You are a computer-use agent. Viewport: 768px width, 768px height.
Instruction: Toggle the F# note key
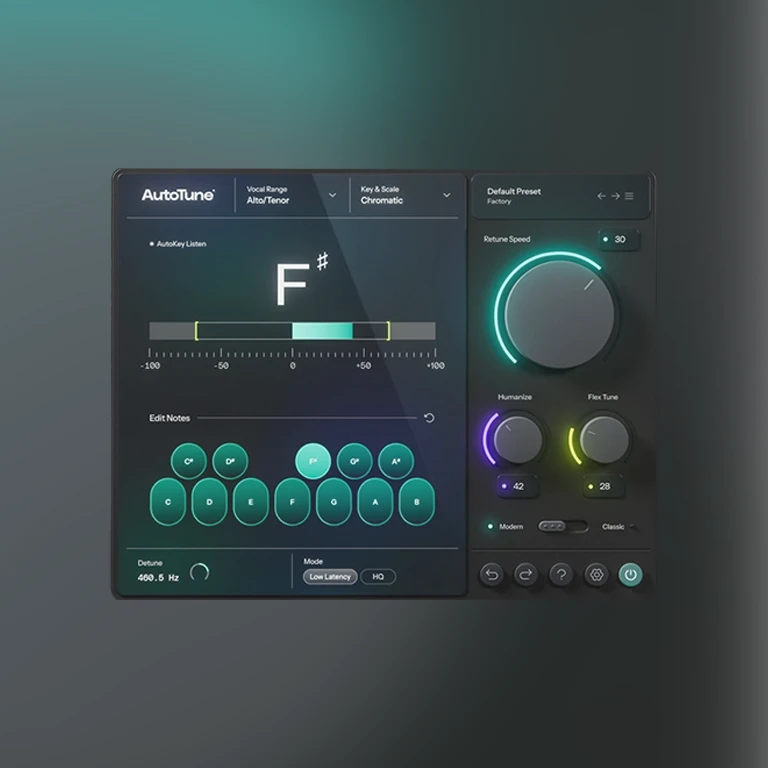click(x=313, y=460)
